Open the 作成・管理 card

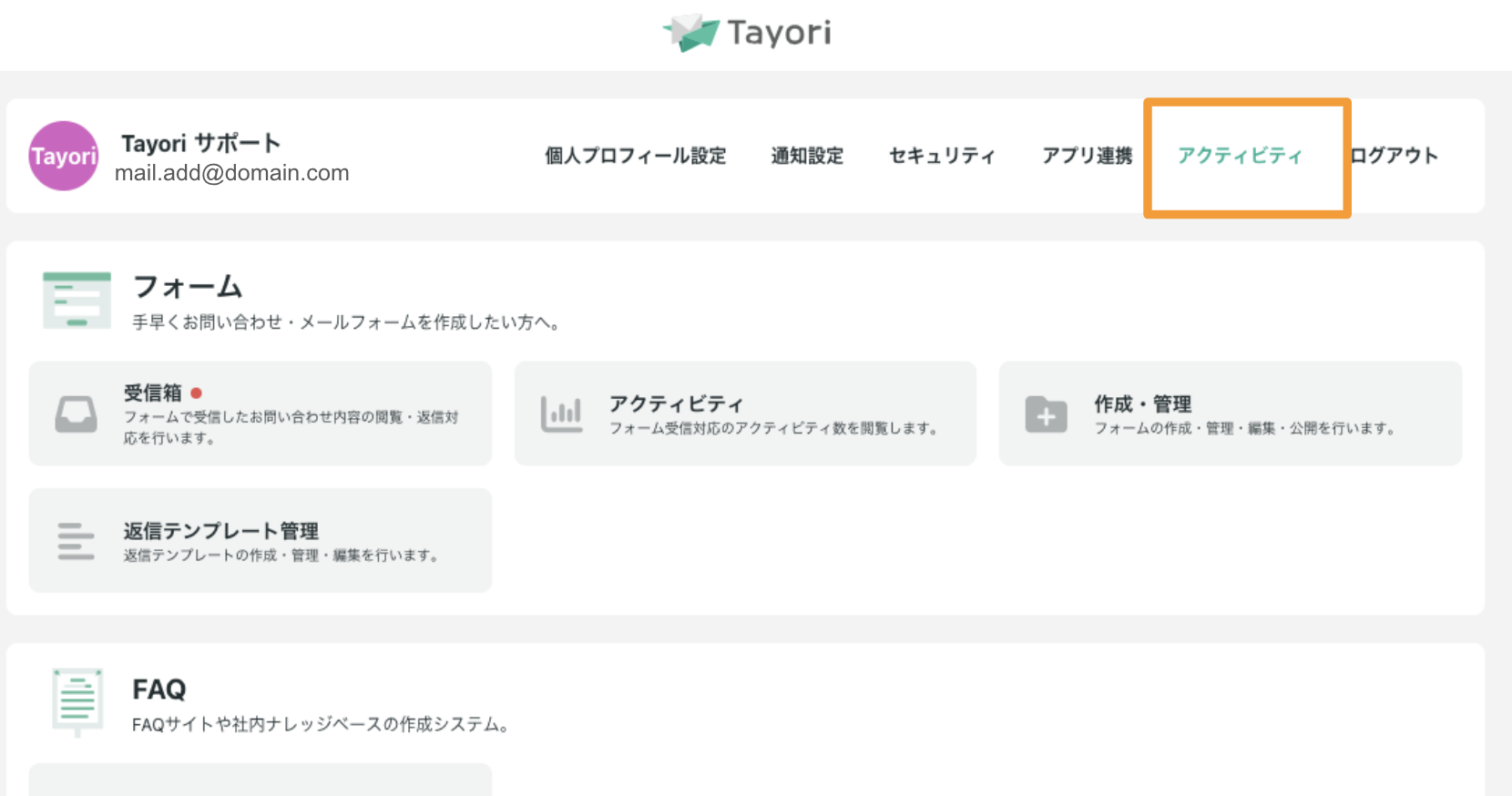tap(1230, 413)
